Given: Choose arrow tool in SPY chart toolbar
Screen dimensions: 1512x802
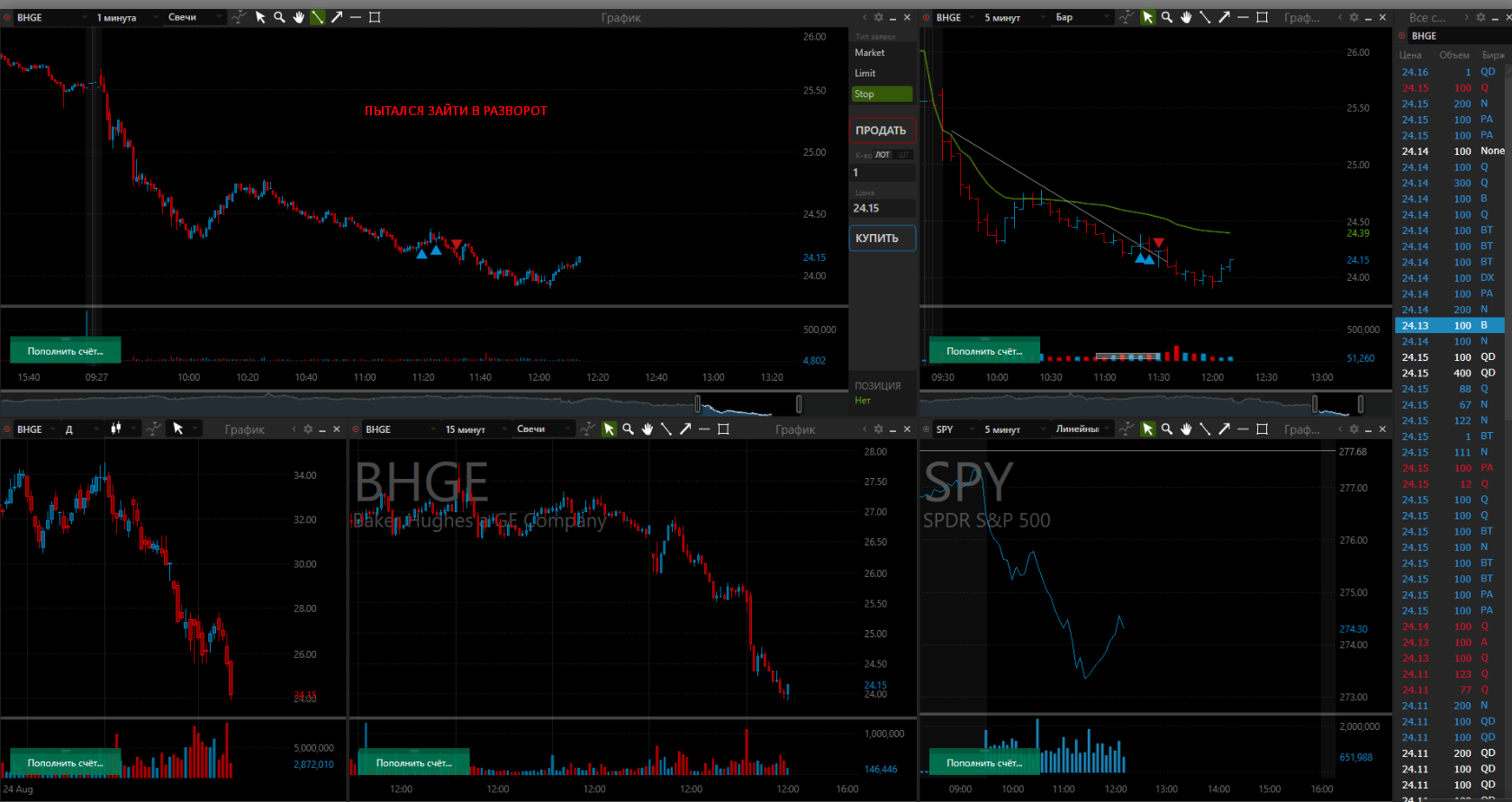Looking at the screenshot, I should tap(1224, 429).
